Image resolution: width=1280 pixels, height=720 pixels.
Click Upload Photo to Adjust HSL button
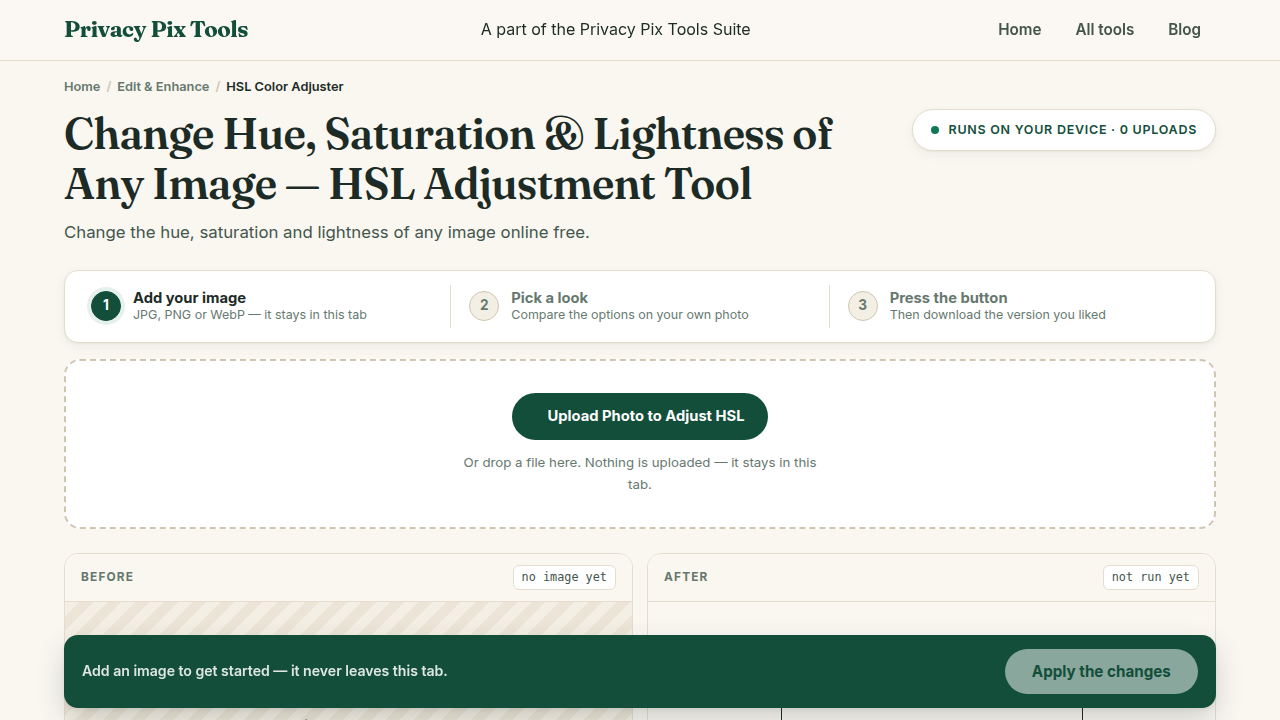tap(640, 416)
